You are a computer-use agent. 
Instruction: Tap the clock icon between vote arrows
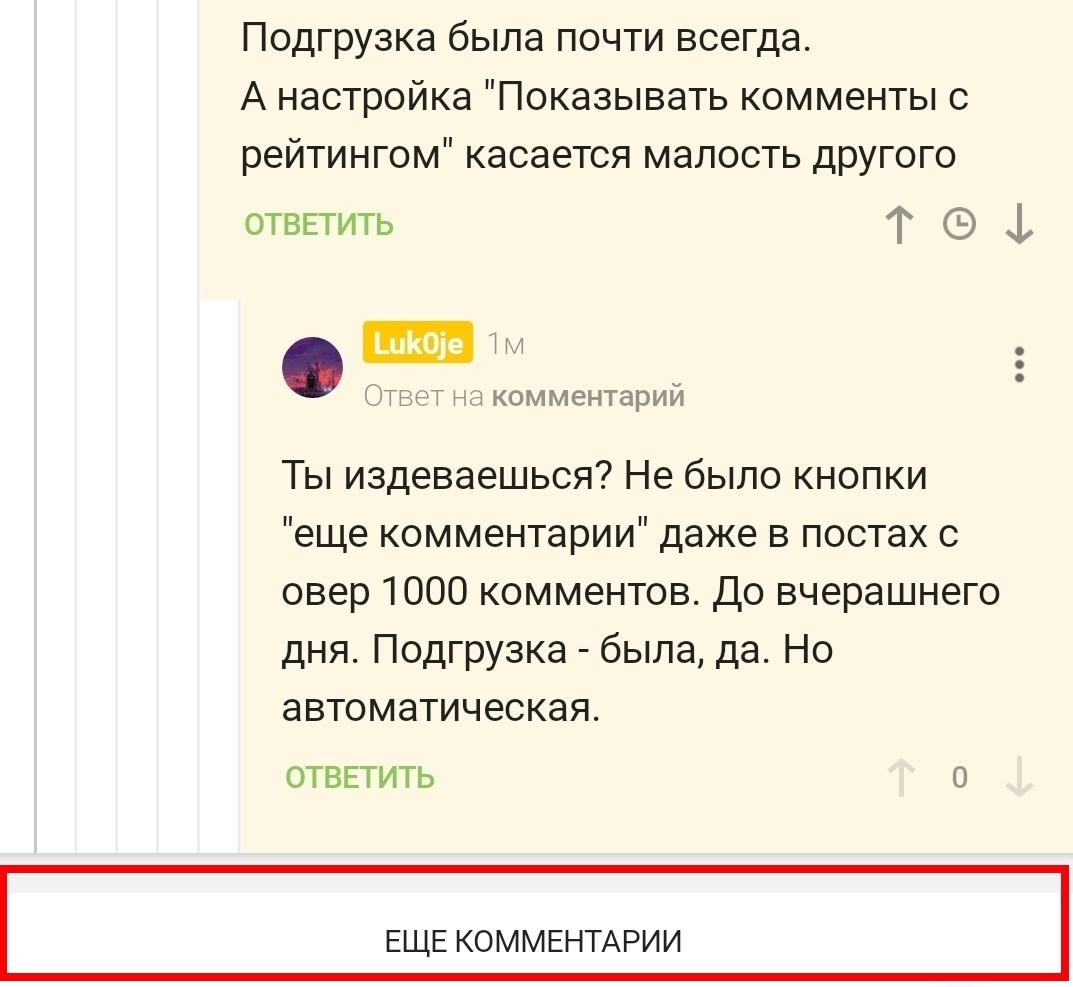[x=960, y=225]
